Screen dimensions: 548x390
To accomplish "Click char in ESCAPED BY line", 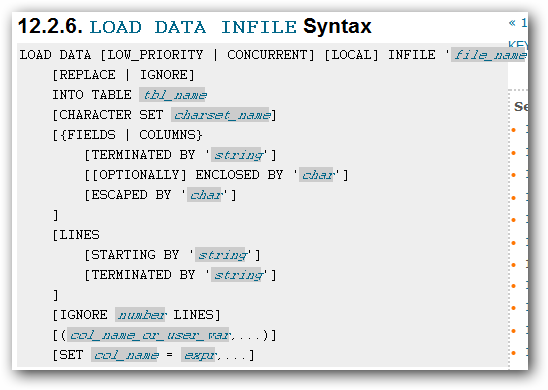I will pos(205,195).
